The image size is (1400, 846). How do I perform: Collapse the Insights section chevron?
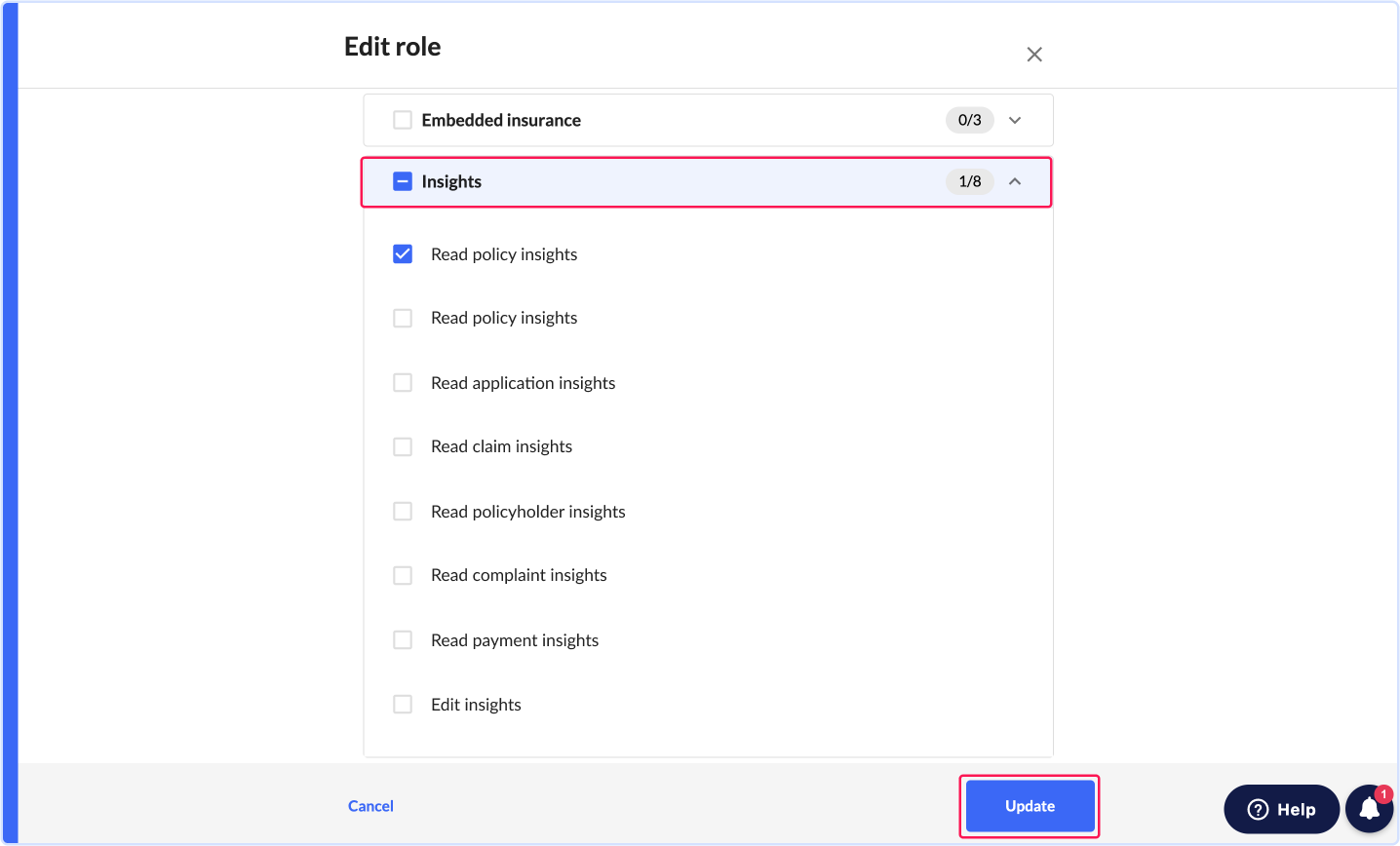pos(1015,181)
